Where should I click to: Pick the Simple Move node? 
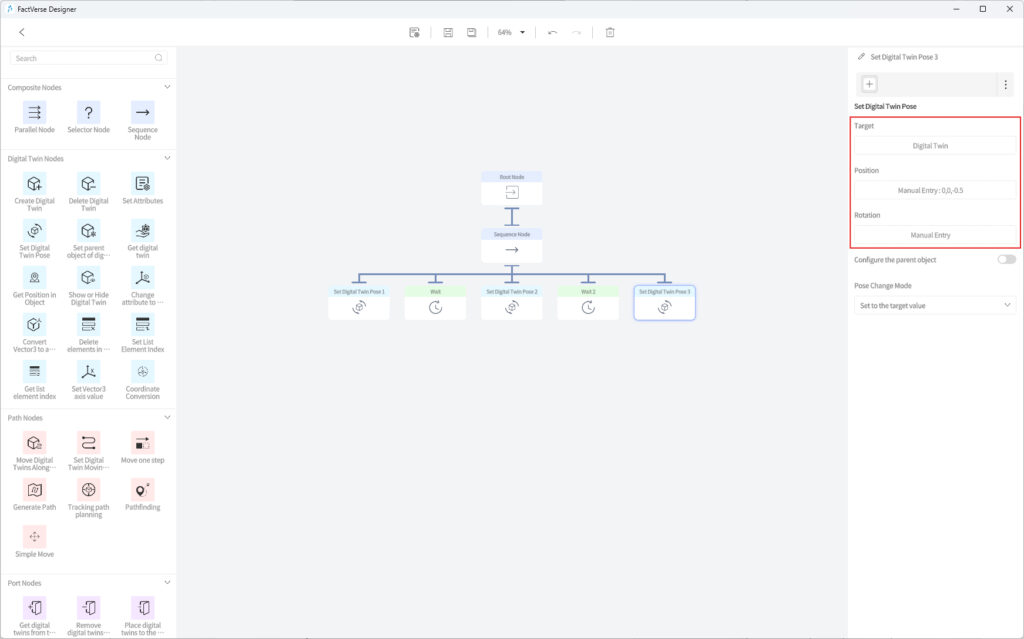35,537
